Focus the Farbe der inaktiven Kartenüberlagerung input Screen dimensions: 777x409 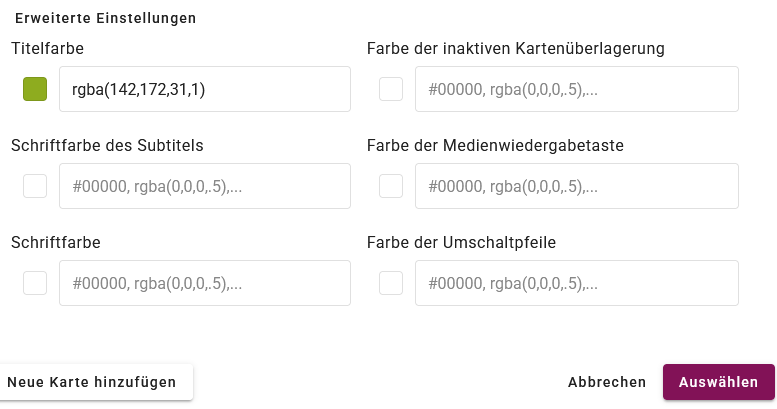(576, 89)
